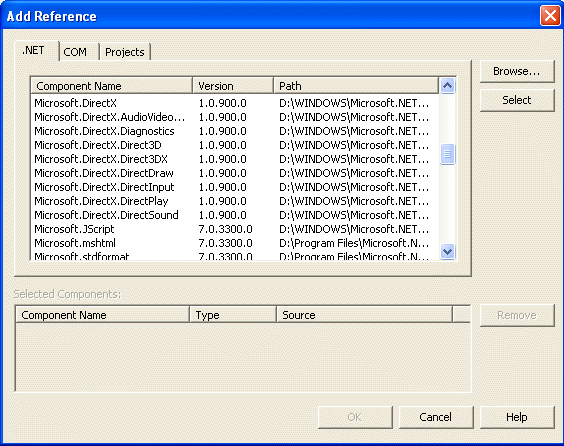Select the Microsoft.DirectX row

tap(235, 103)
